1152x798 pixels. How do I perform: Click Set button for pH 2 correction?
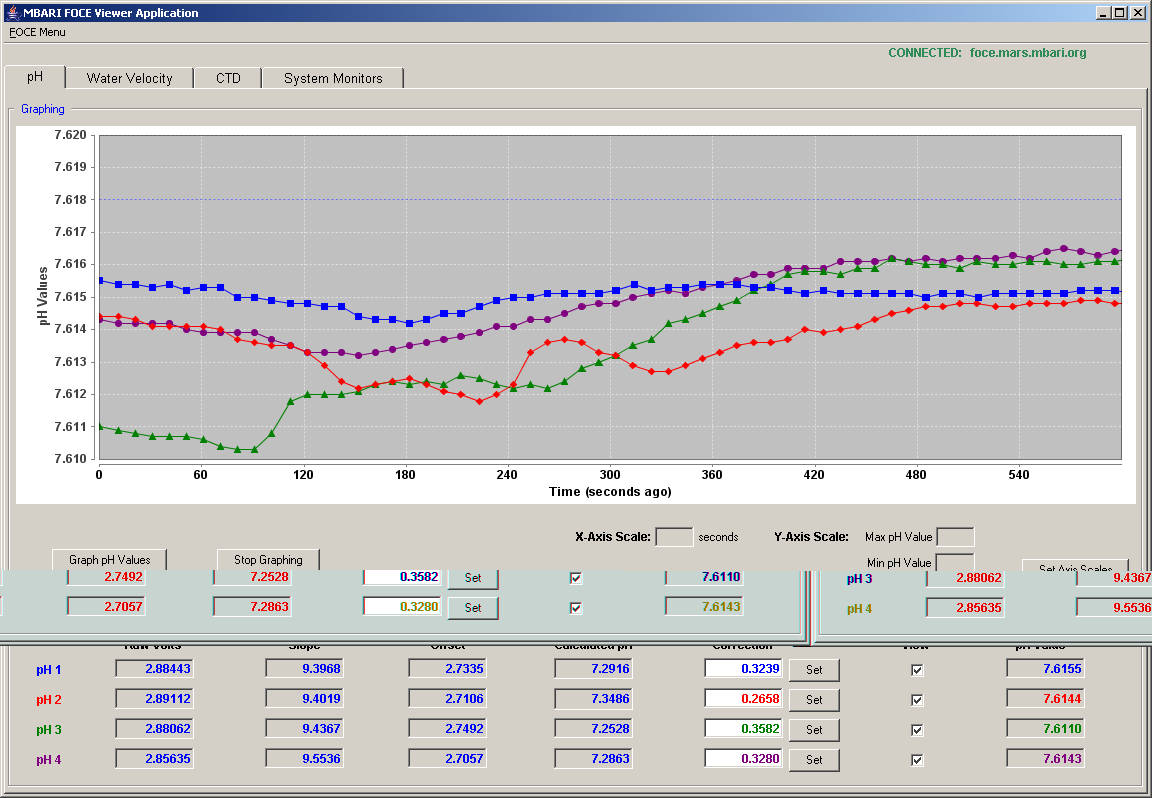pyautogui.click(x=814, y=700)
